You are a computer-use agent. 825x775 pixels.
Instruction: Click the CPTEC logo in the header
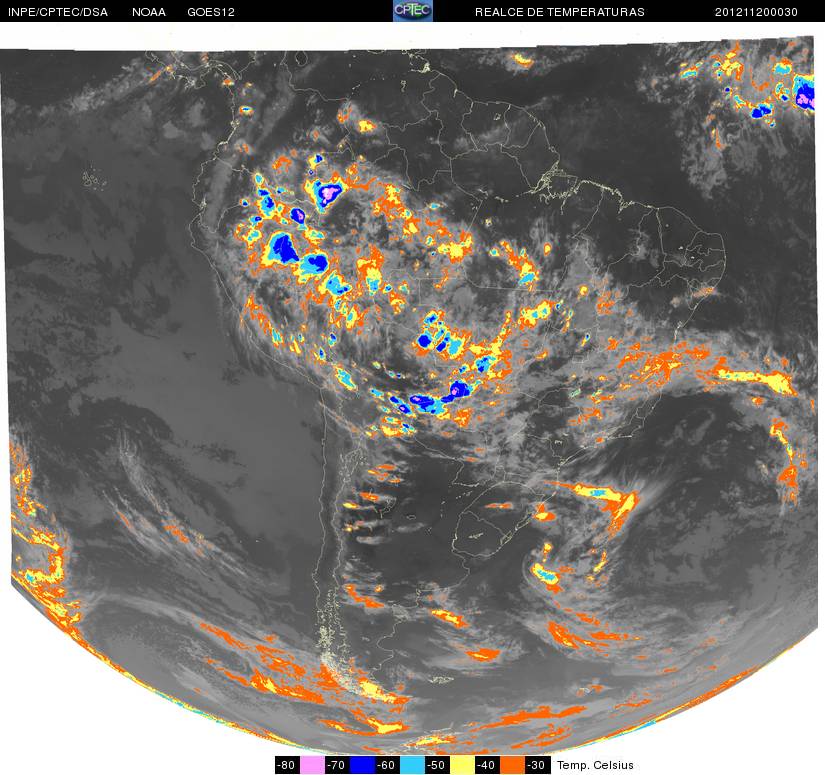click(413, 11)
